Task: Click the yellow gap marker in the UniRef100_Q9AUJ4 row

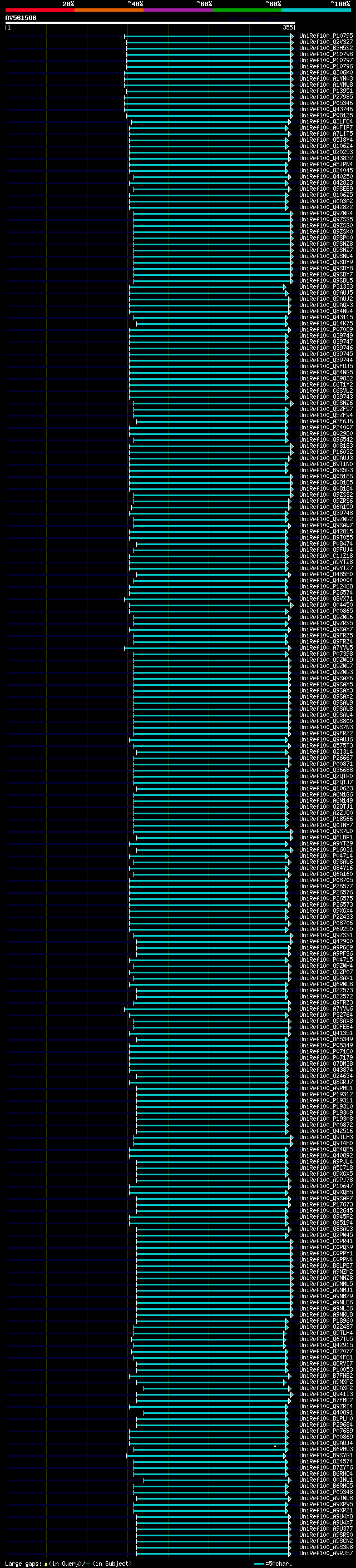Action: 275,1446
